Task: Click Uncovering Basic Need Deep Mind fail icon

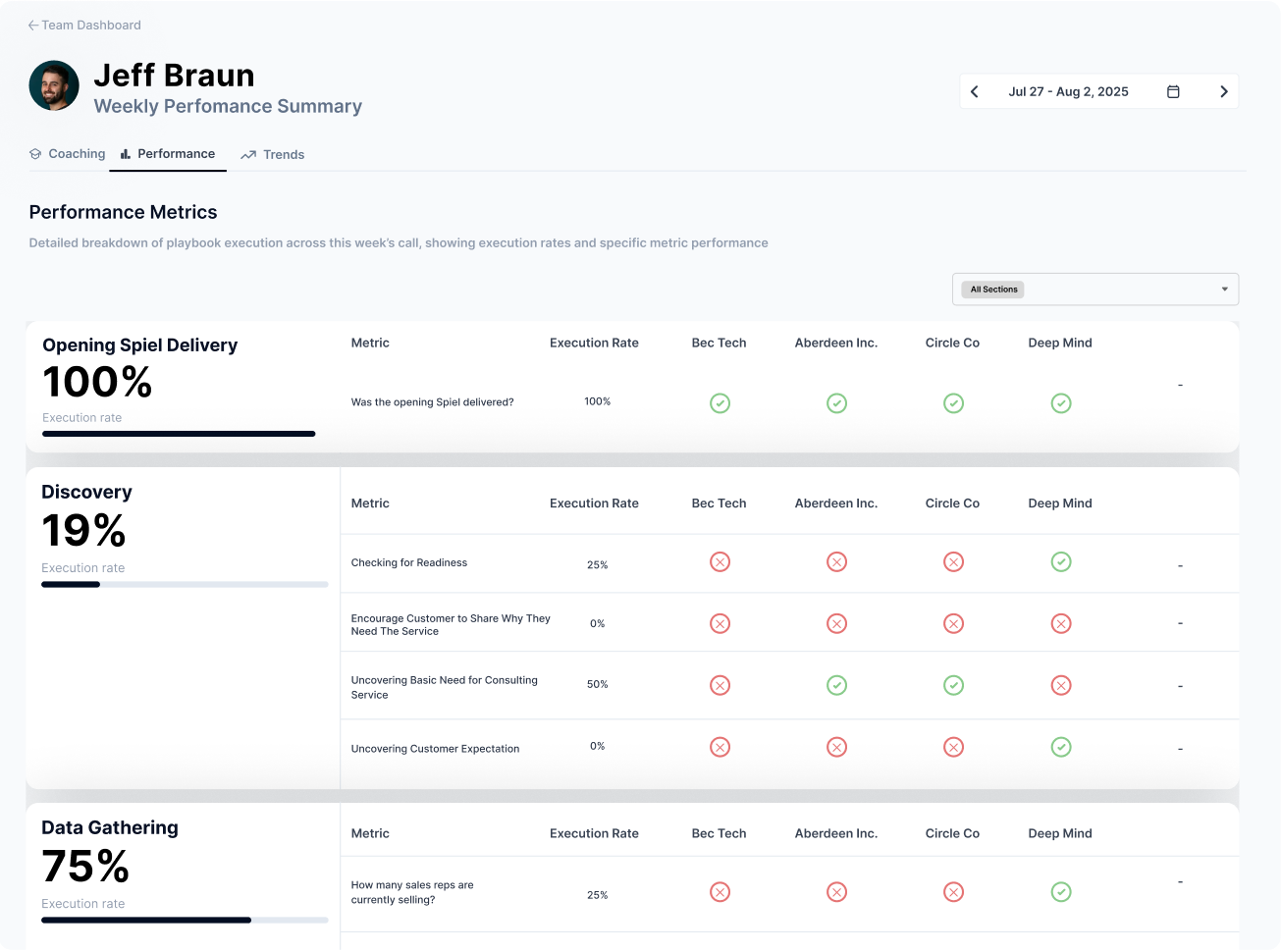Action: pos(1061,686)
